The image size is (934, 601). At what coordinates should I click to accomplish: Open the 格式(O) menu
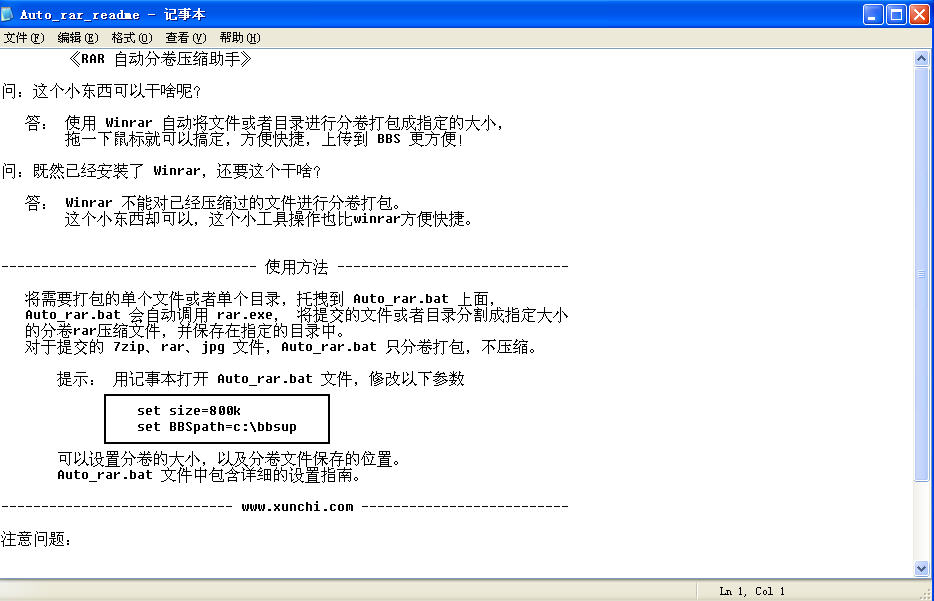tap(131, 38)
